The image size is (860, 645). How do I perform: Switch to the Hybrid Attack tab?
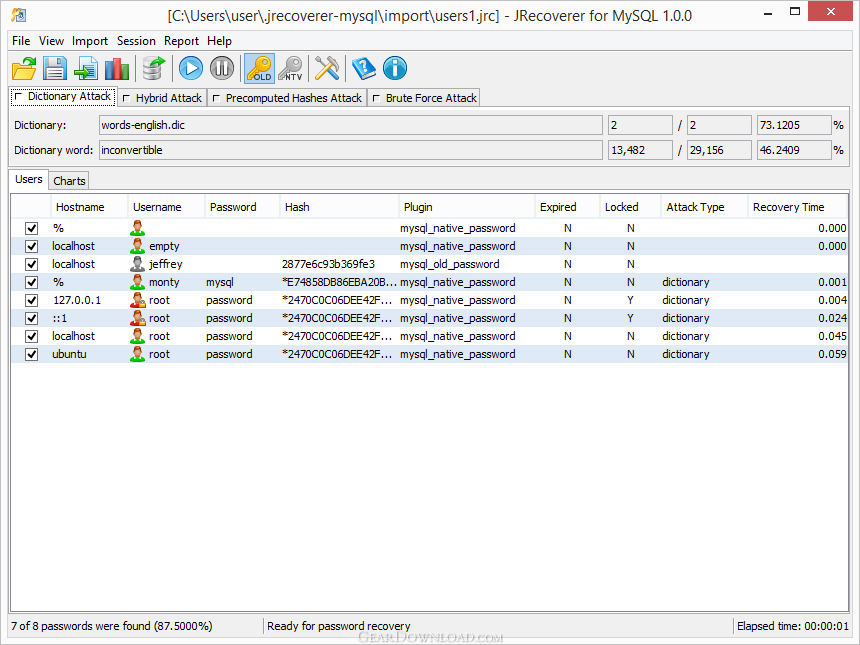(x=162, y=98)
